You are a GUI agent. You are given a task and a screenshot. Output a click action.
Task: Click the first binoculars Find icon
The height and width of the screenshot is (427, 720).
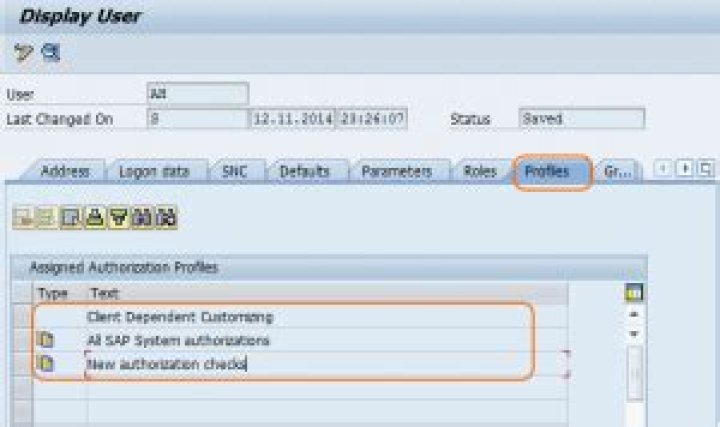(143, 217)
